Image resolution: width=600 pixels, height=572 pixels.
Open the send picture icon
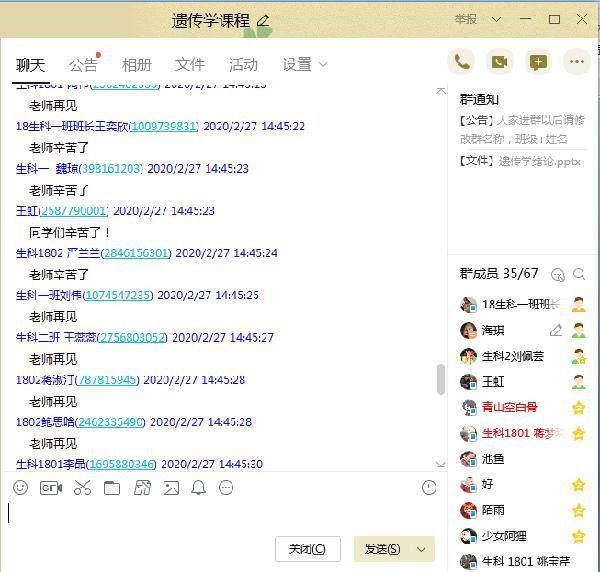click(x=171, y=488)
